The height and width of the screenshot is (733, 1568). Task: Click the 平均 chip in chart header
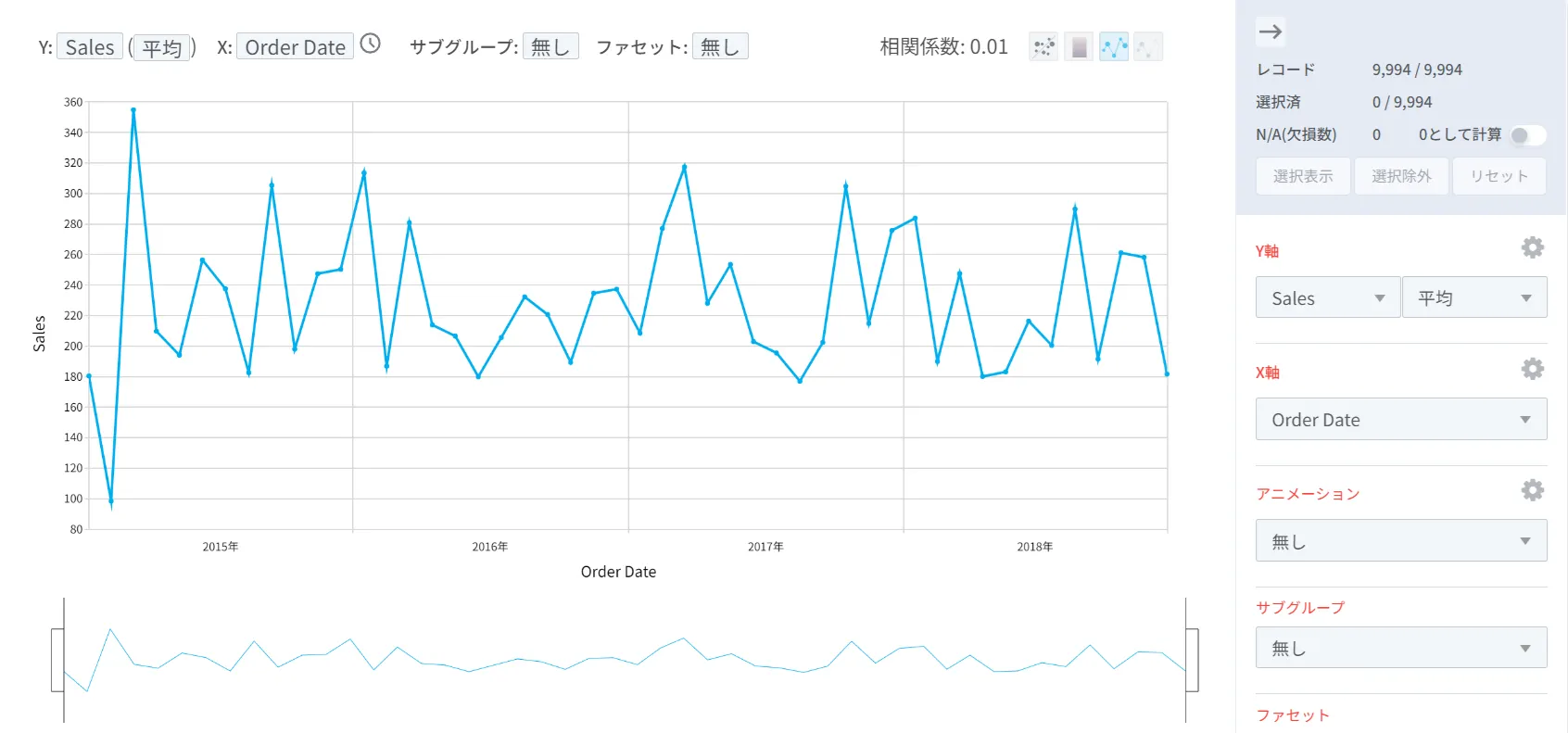[x=162, y=47]
